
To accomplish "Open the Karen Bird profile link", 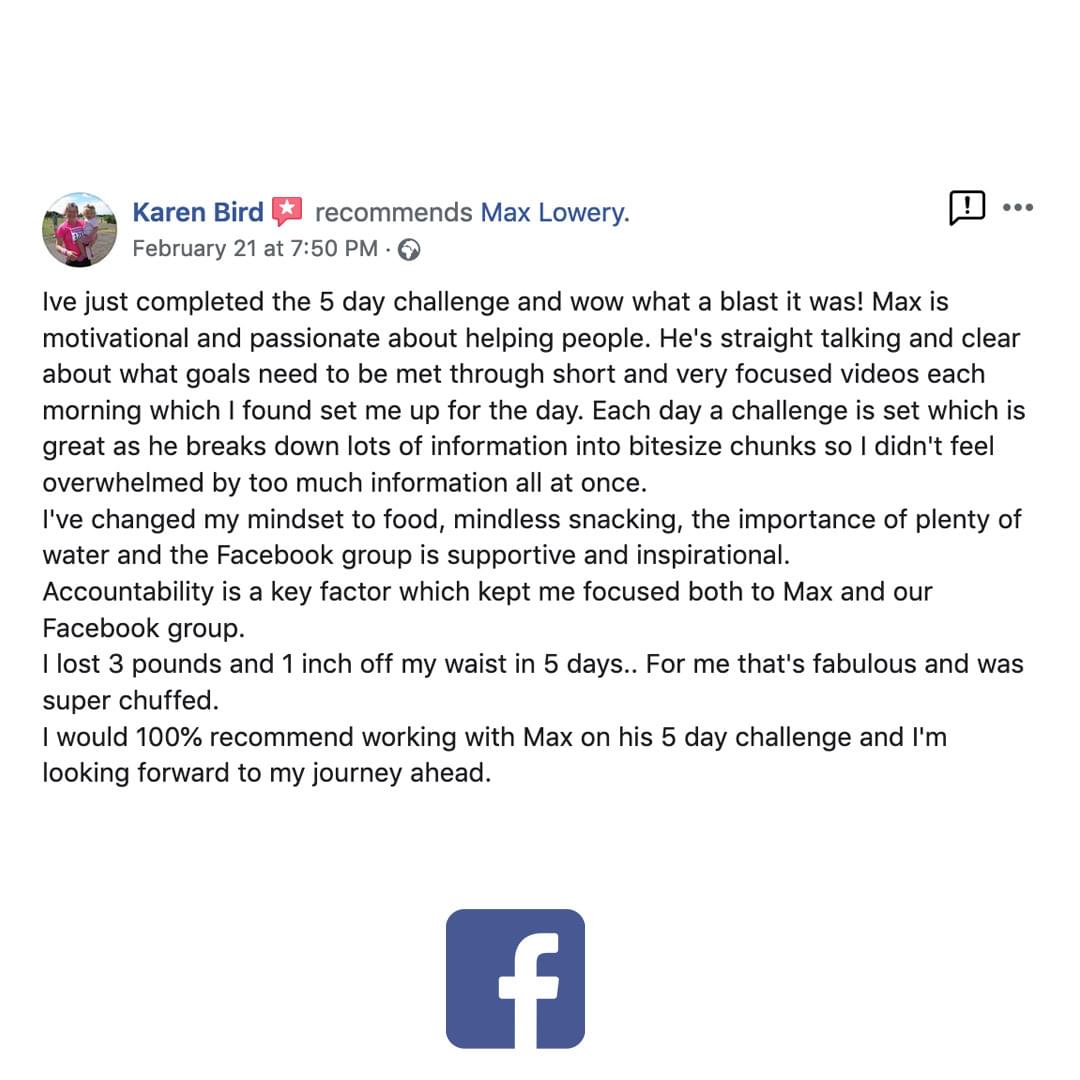I will point(198,212).
